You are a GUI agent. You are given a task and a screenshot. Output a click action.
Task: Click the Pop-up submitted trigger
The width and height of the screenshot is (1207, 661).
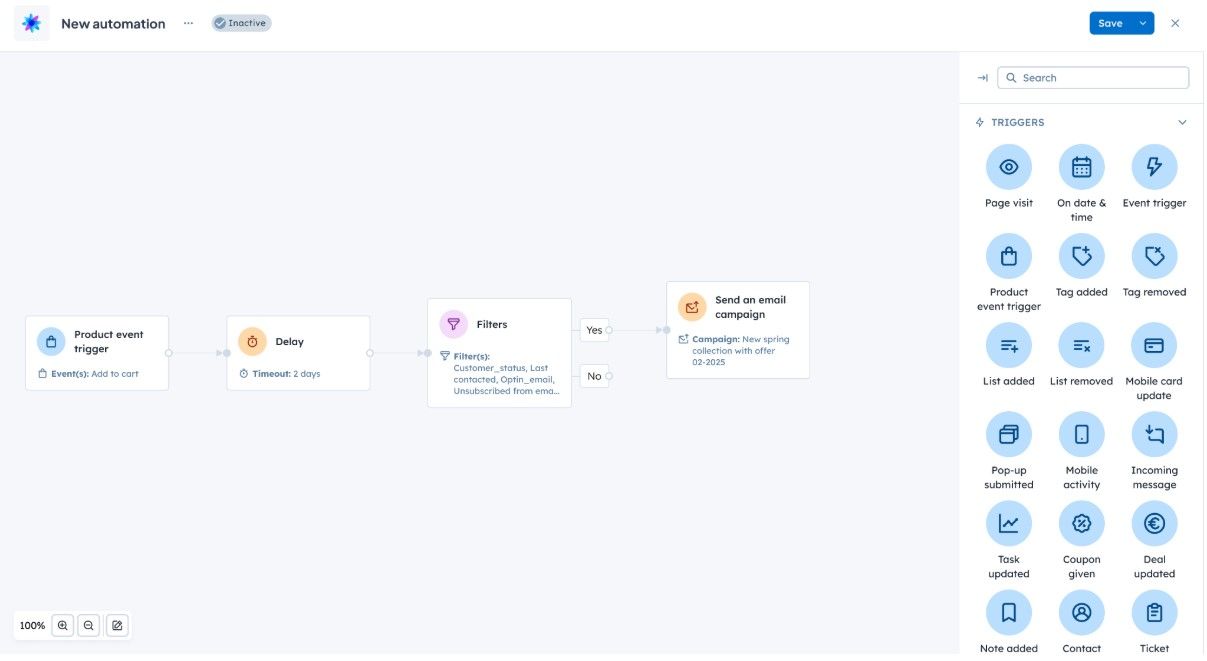(1009, 434)
